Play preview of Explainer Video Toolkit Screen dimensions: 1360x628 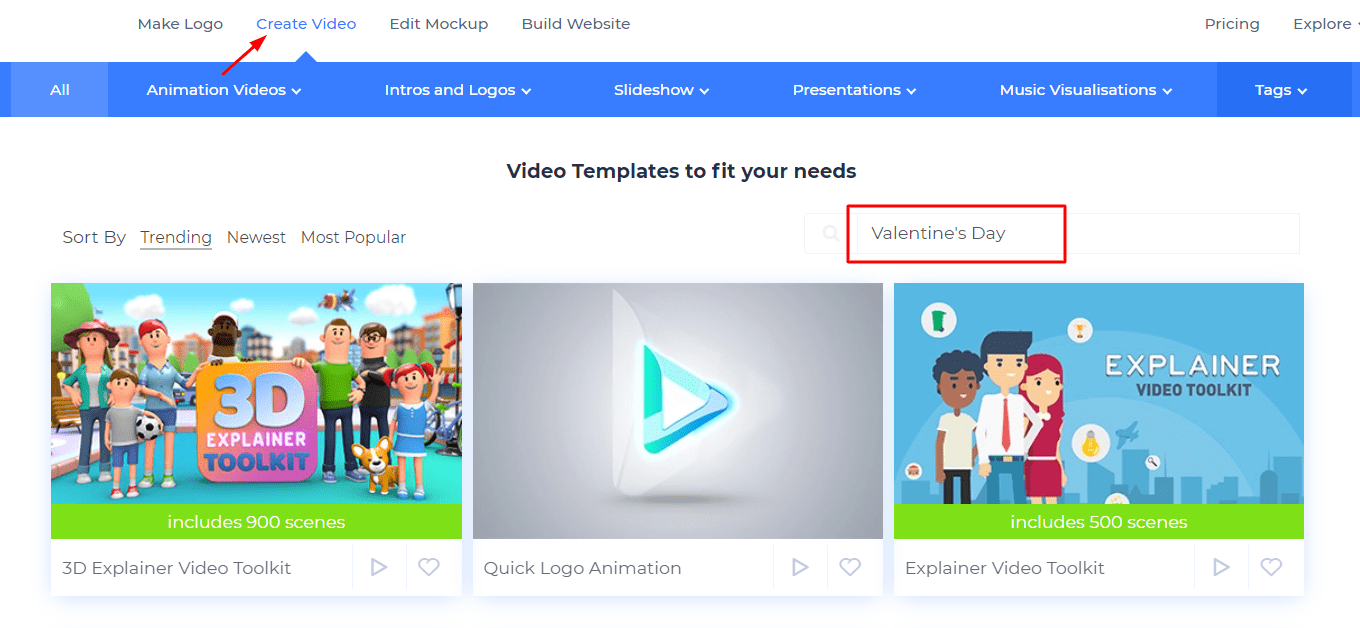(x=1221, y=567)
